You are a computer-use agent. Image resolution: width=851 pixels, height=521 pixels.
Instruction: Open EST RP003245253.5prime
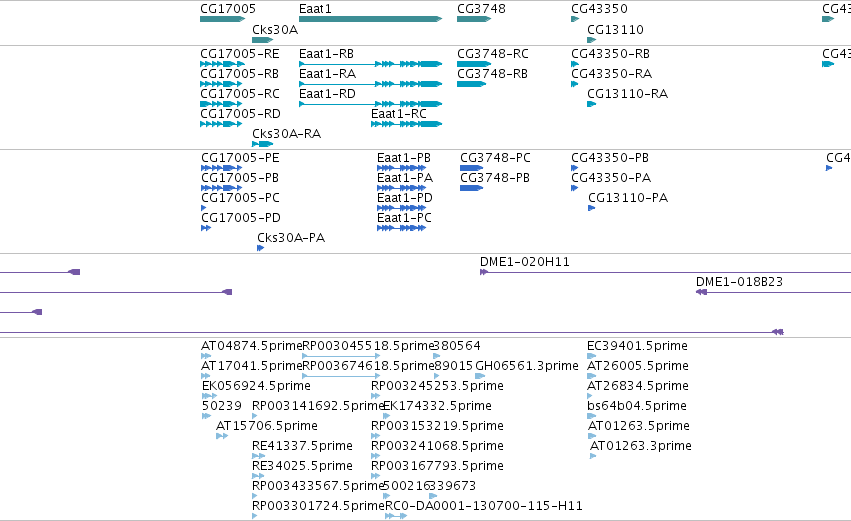coord(437,386)
